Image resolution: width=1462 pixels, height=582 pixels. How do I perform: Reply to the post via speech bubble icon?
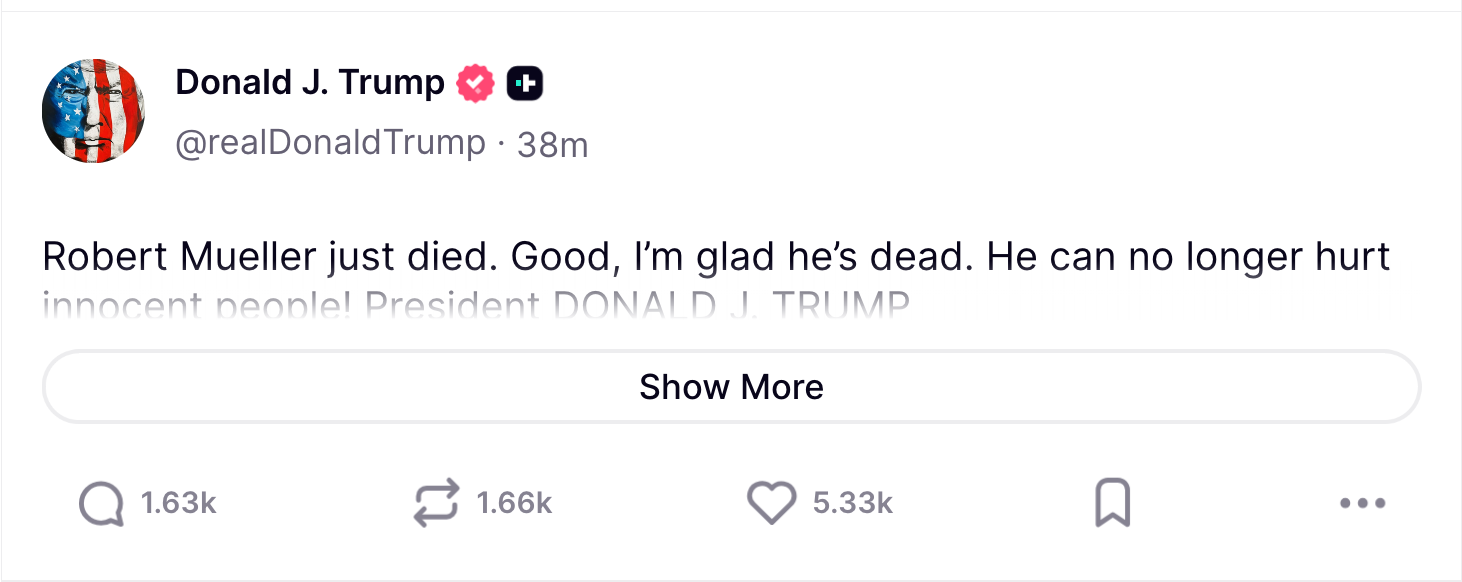[x=101, y=503]
